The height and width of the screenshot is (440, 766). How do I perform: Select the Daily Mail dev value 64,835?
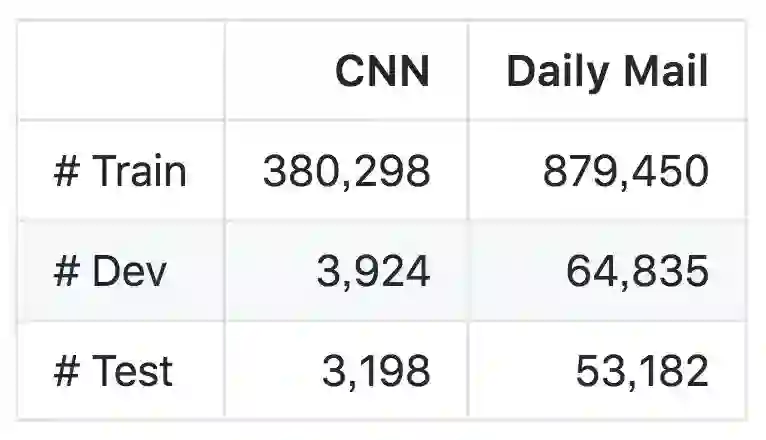point(637,271)
